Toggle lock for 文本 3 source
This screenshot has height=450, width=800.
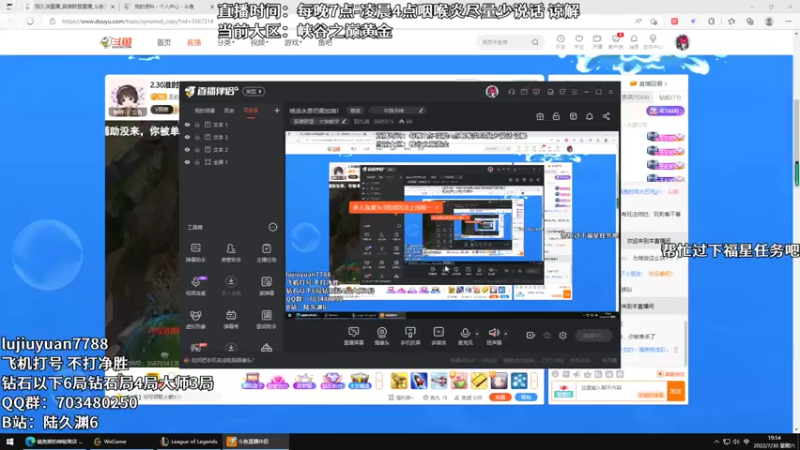[x=197, y=137]
